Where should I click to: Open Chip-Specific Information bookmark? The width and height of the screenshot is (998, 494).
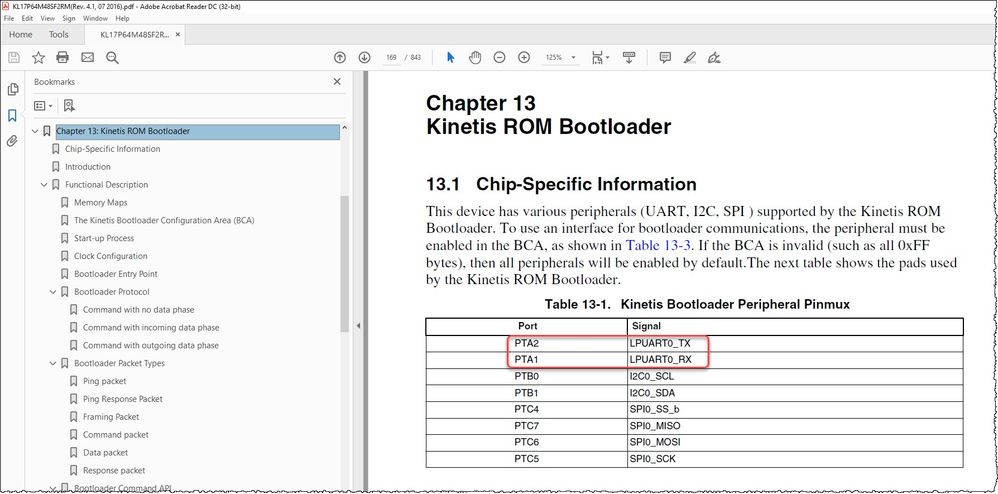coord(113,149)
